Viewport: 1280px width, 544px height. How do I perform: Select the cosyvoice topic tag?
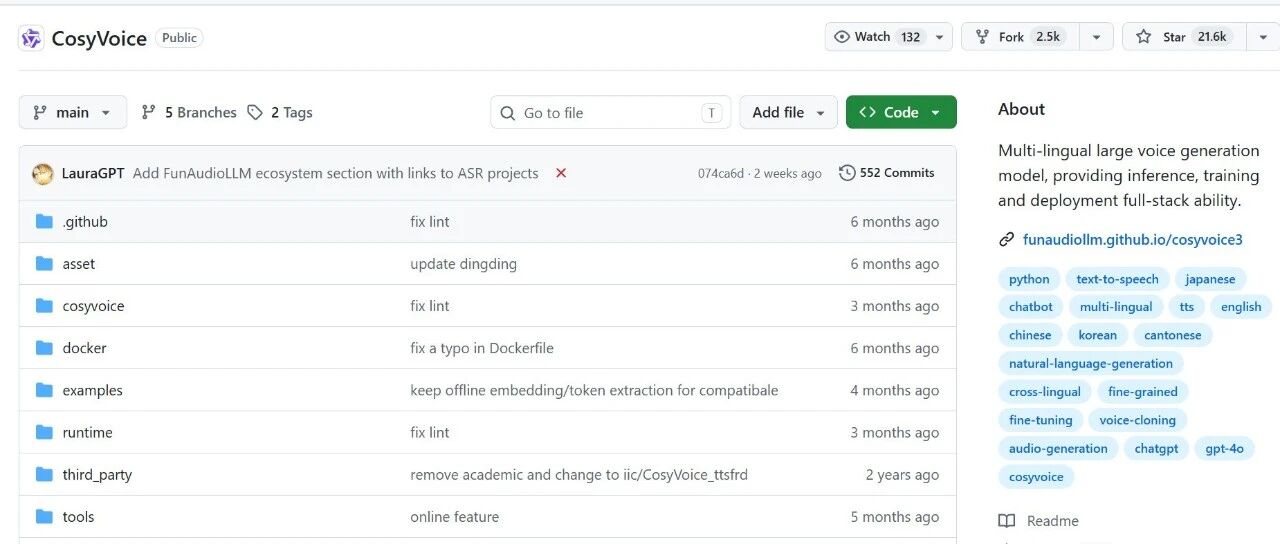pos(1036,476)
